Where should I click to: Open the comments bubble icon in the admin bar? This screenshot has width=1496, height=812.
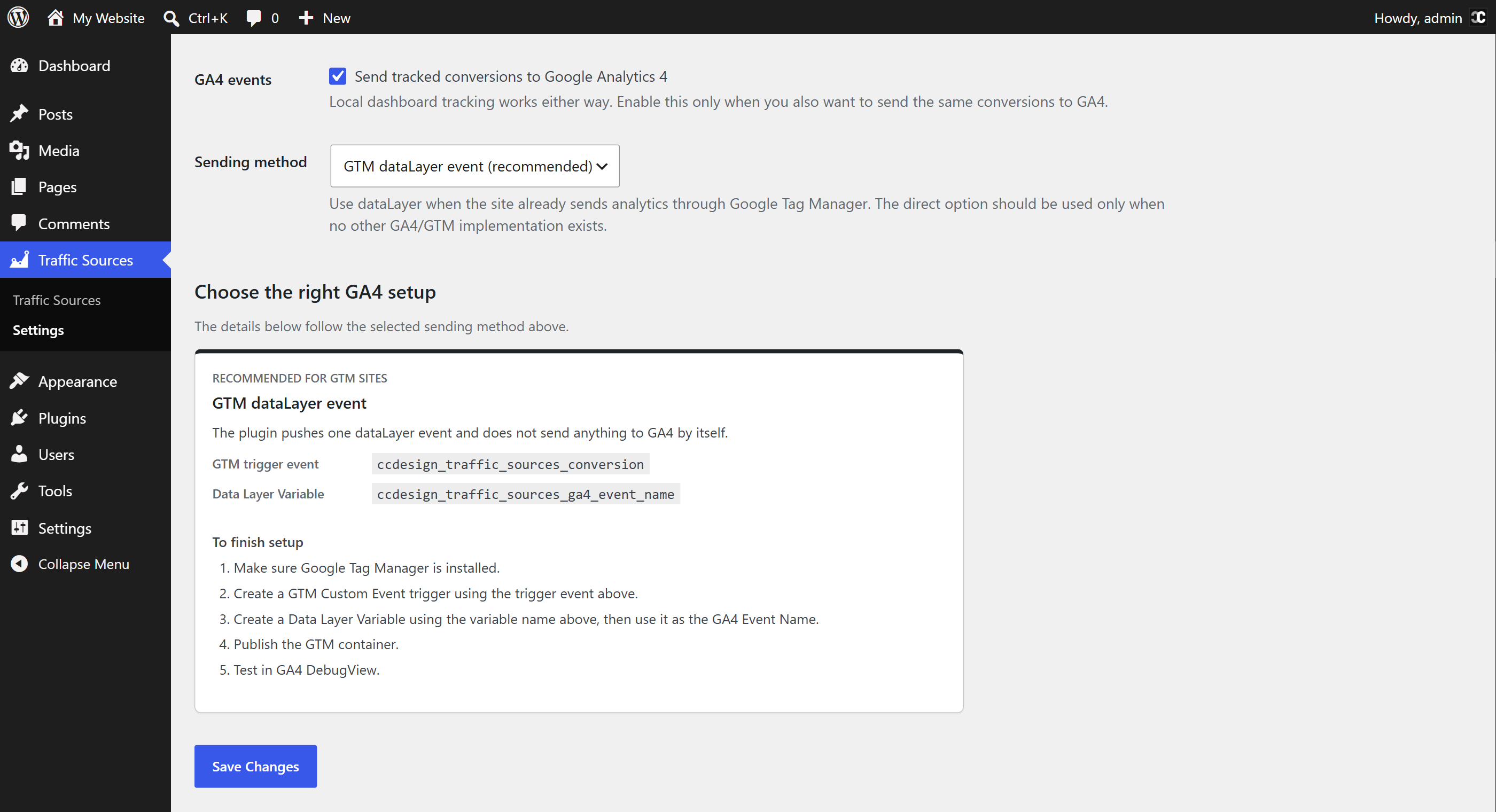click(x=254, y=18)
